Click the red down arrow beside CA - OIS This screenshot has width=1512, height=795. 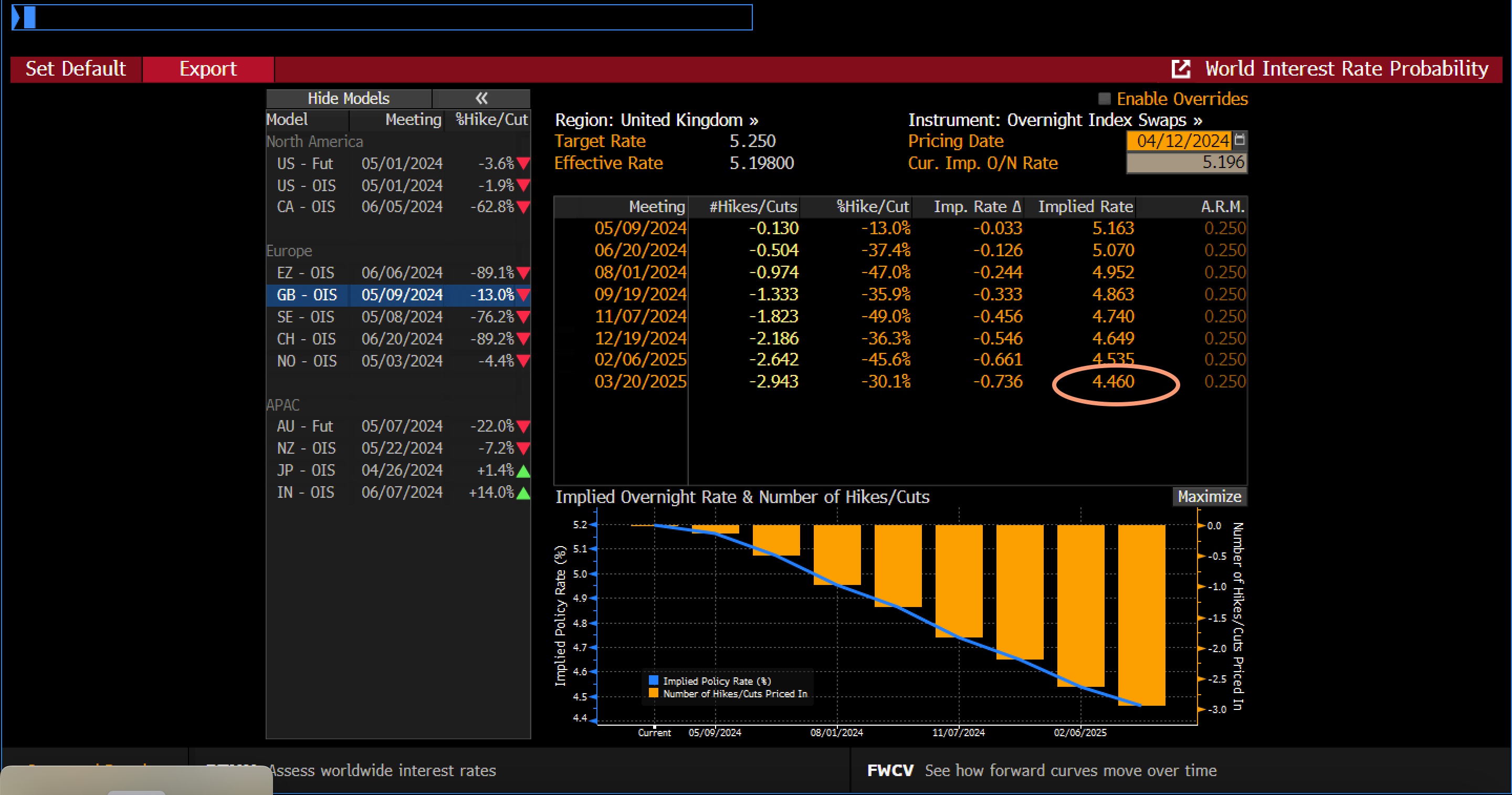tap(522, 207)
